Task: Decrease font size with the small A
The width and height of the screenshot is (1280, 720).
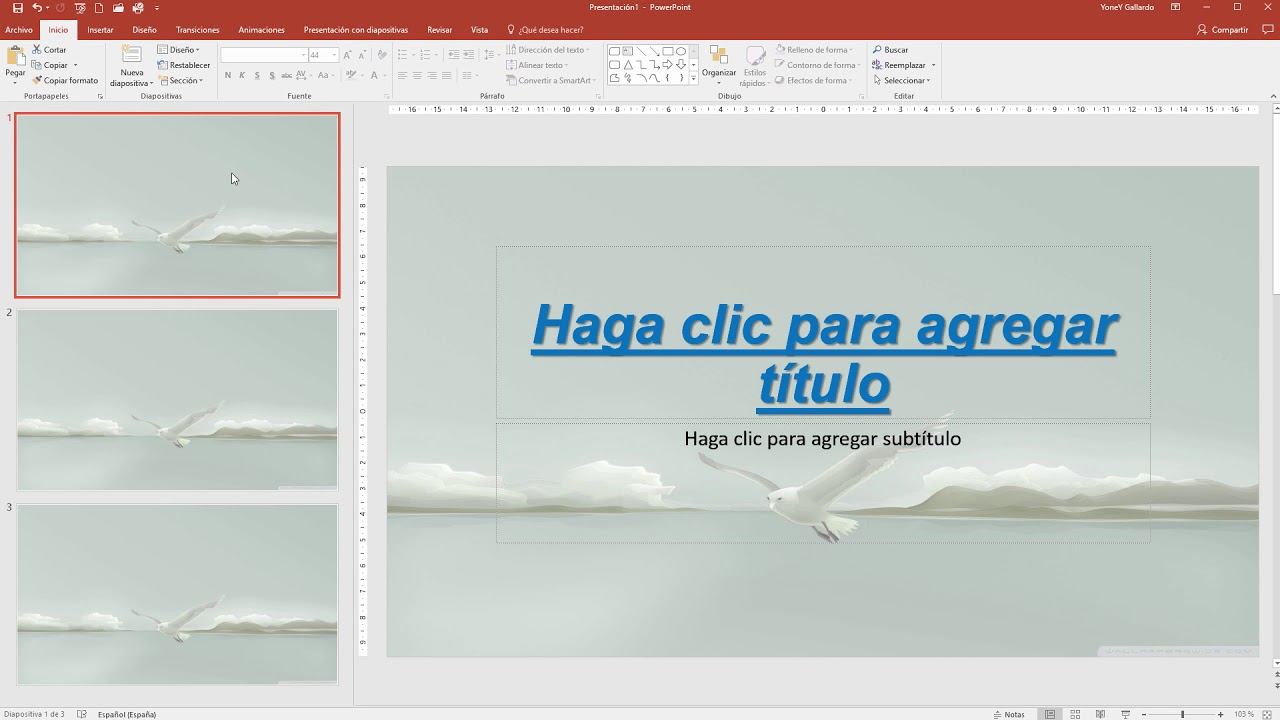Action: click(x=361, y=55)
